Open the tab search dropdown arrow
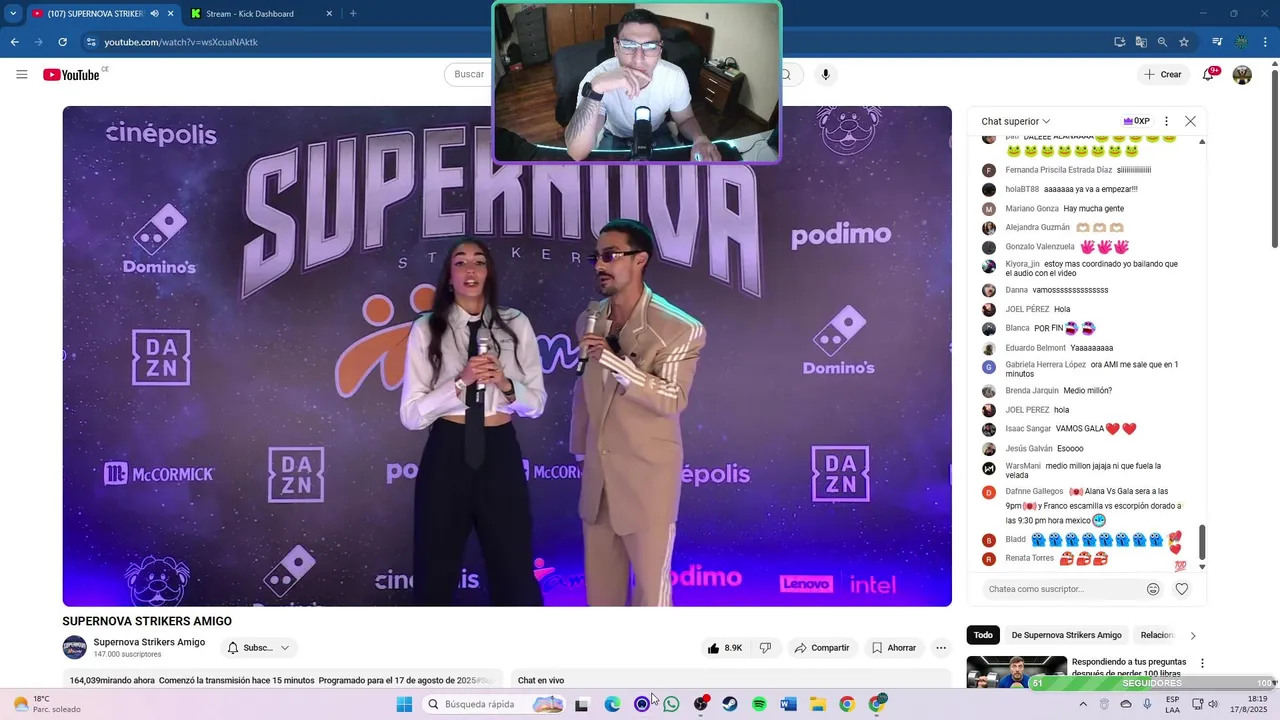 (13, 14)
